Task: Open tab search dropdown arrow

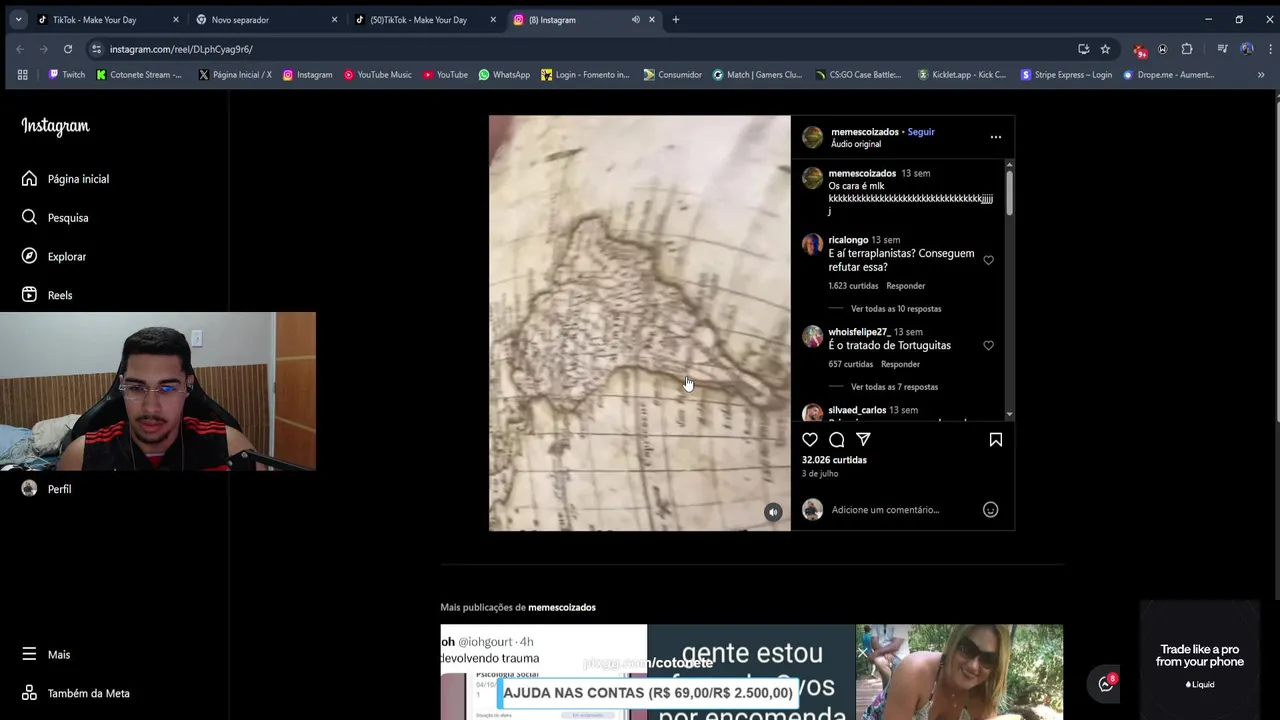Action: pyautogui.click(x=18, y=20)
